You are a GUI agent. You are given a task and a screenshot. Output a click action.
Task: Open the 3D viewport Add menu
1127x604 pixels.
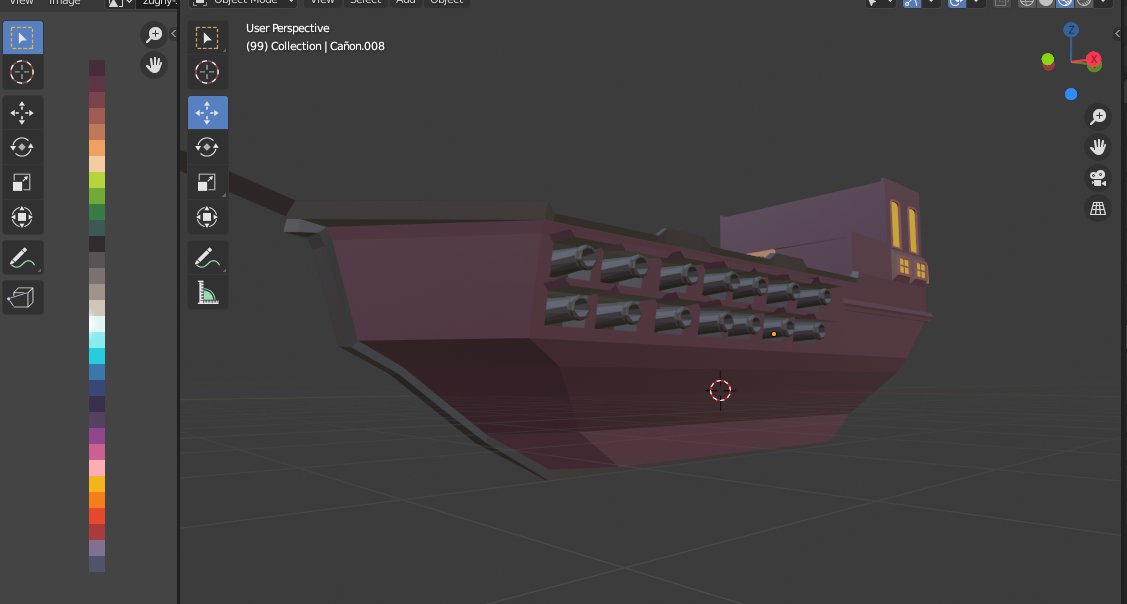(x=405, y=2)
